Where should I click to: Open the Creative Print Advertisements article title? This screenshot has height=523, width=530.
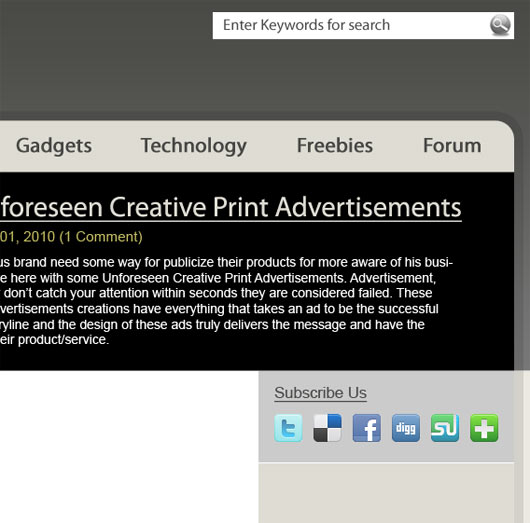[x=231, y=207]
